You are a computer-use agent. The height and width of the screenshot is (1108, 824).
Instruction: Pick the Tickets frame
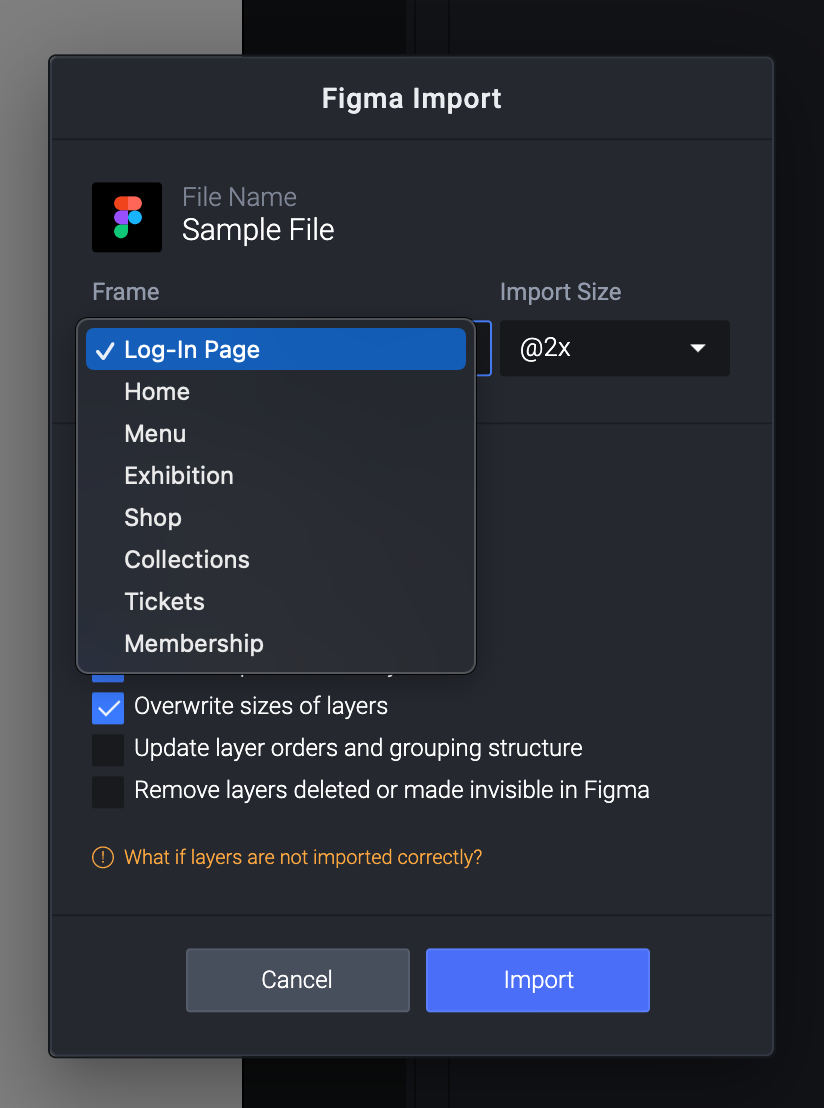[276, 601]
